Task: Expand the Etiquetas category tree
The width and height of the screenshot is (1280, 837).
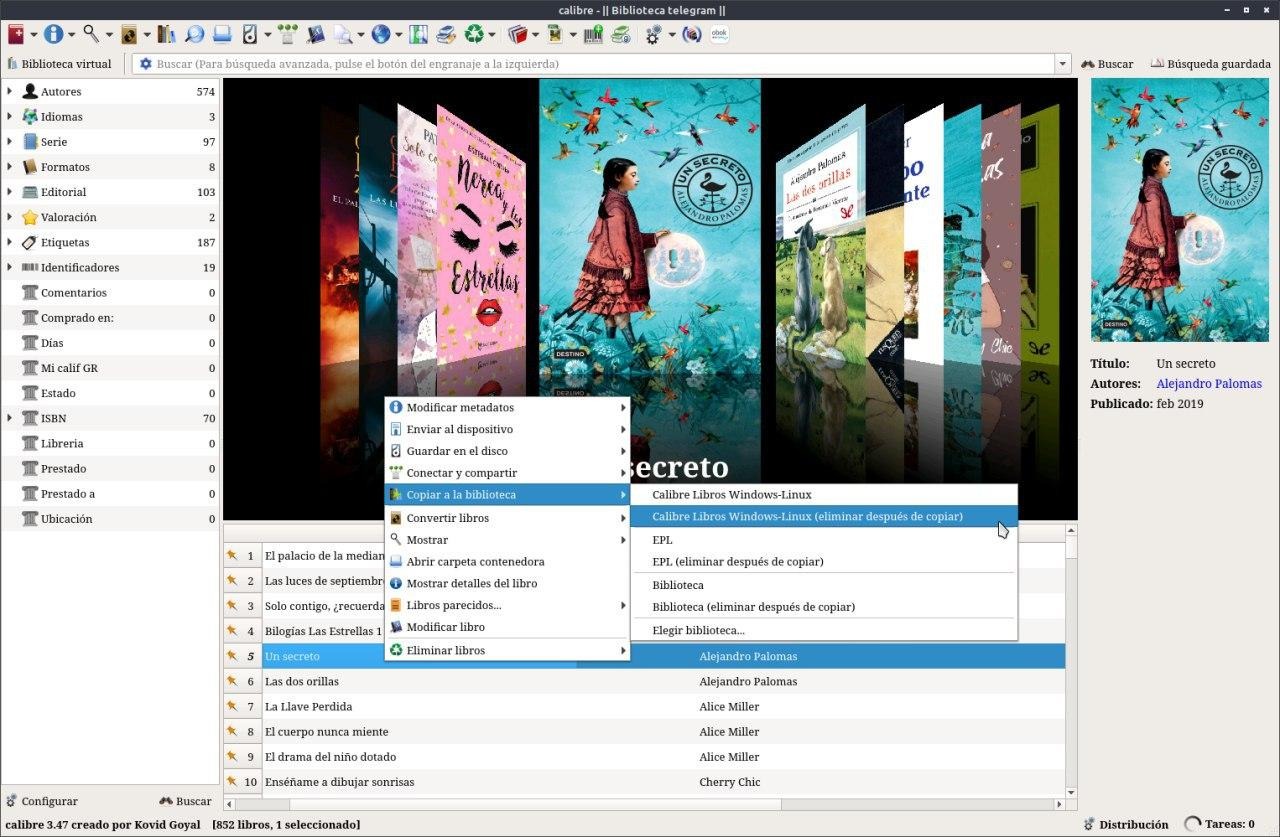Action: point(10,242)
